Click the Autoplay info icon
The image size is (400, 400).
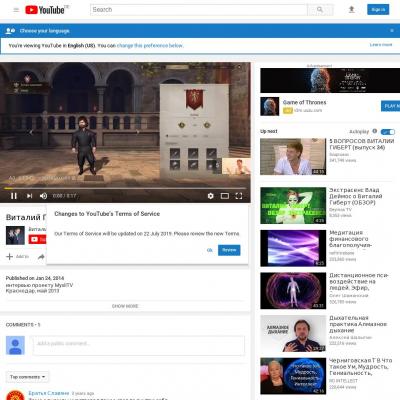coord(375,131)
